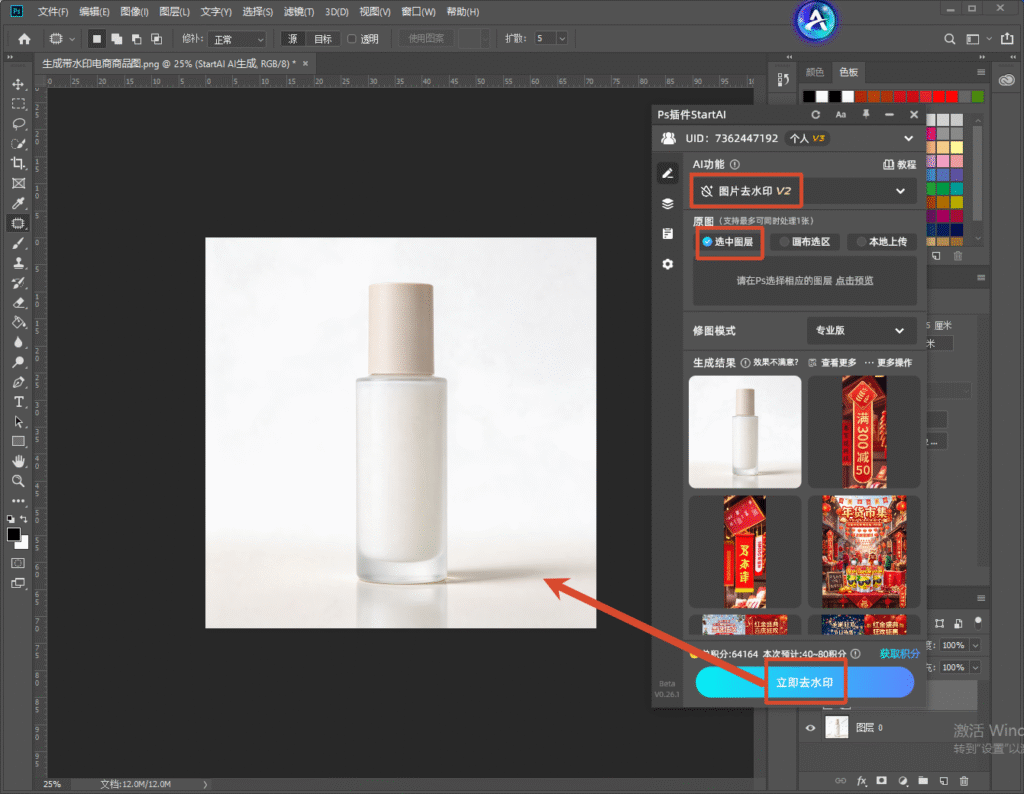
Task: Select the 选中图层 radio option
Action: 728,242
